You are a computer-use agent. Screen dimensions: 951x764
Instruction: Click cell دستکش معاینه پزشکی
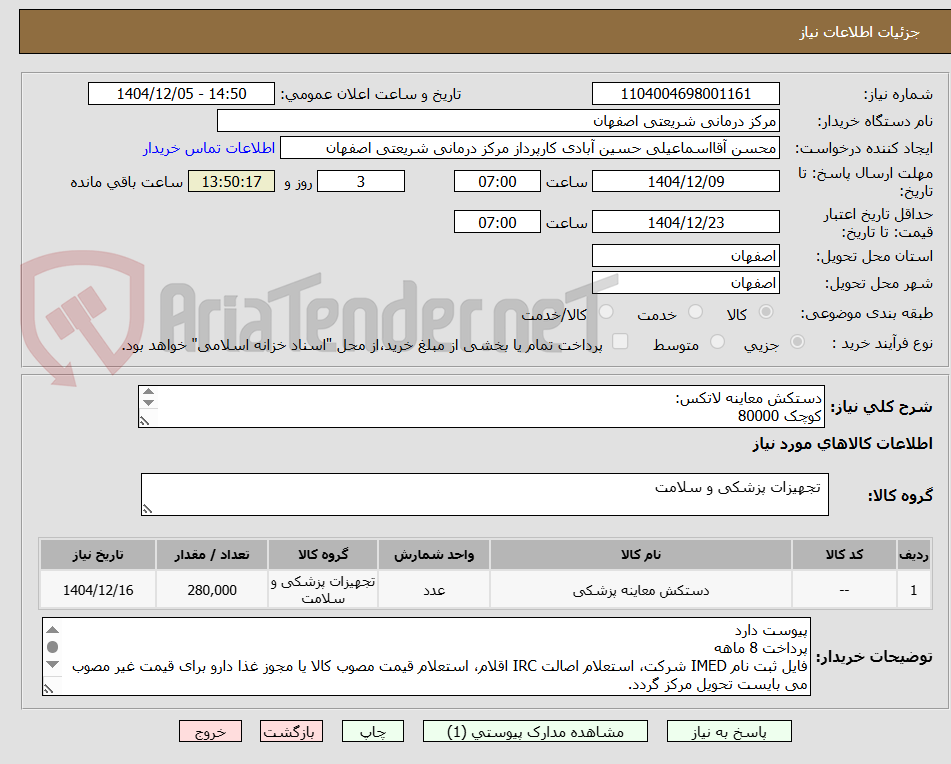(640, 589)
